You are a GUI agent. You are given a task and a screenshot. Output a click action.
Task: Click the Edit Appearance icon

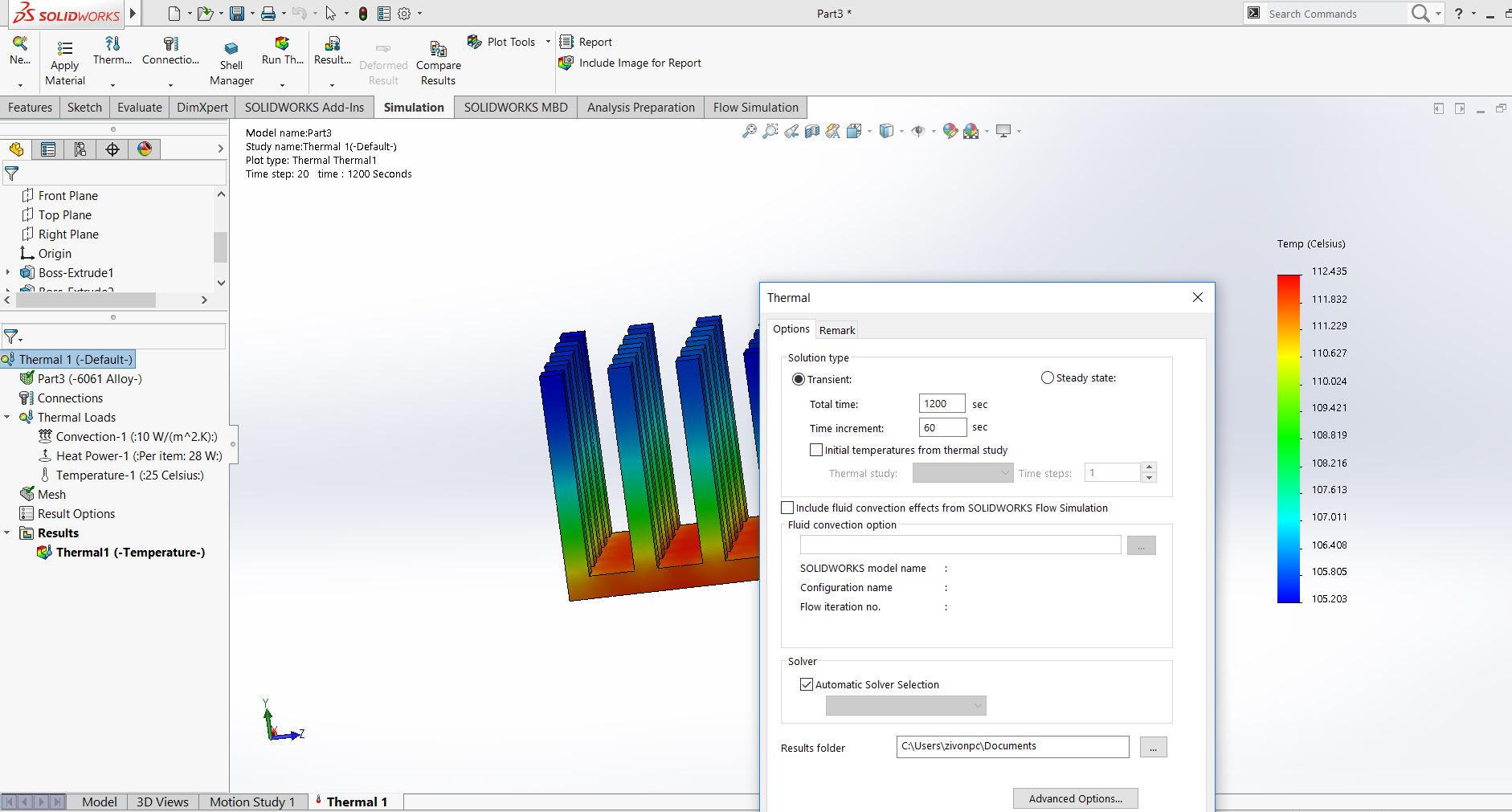[x=950, y=131]
